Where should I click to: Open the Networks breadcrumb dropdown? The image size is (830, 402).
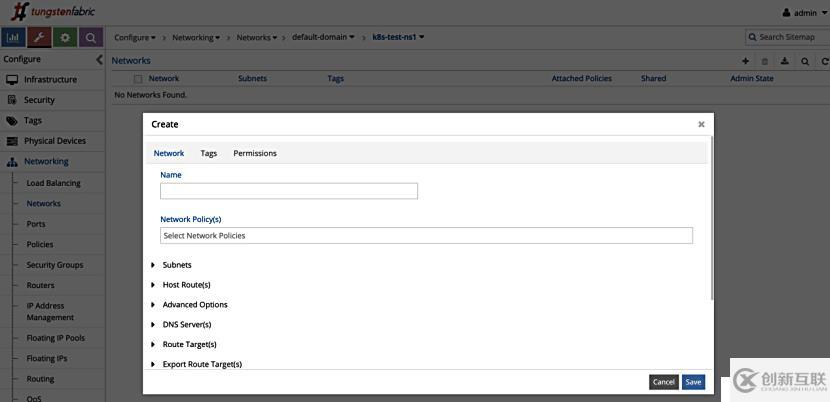257,38
